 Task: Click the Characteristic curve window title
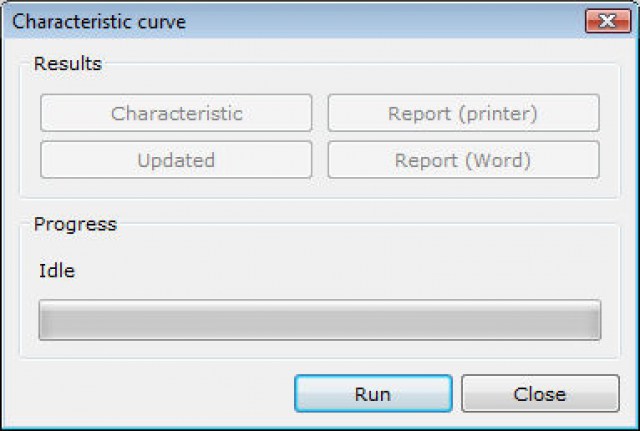(99, 20)
